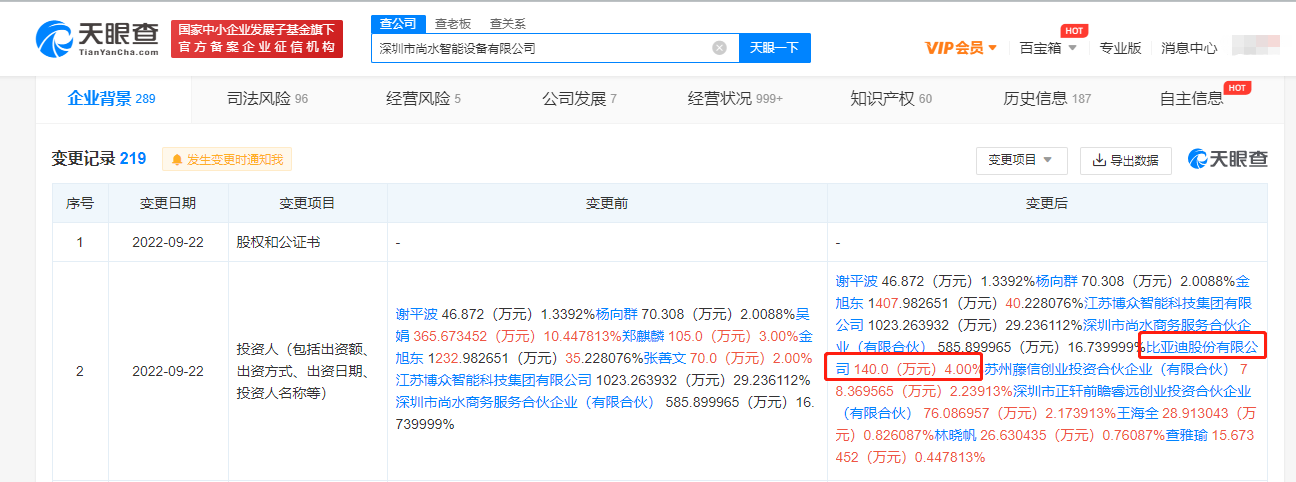Expand the VIP会员 dropdown
This screenshot has height=482, width=1296.
click(x=961, y=48)
